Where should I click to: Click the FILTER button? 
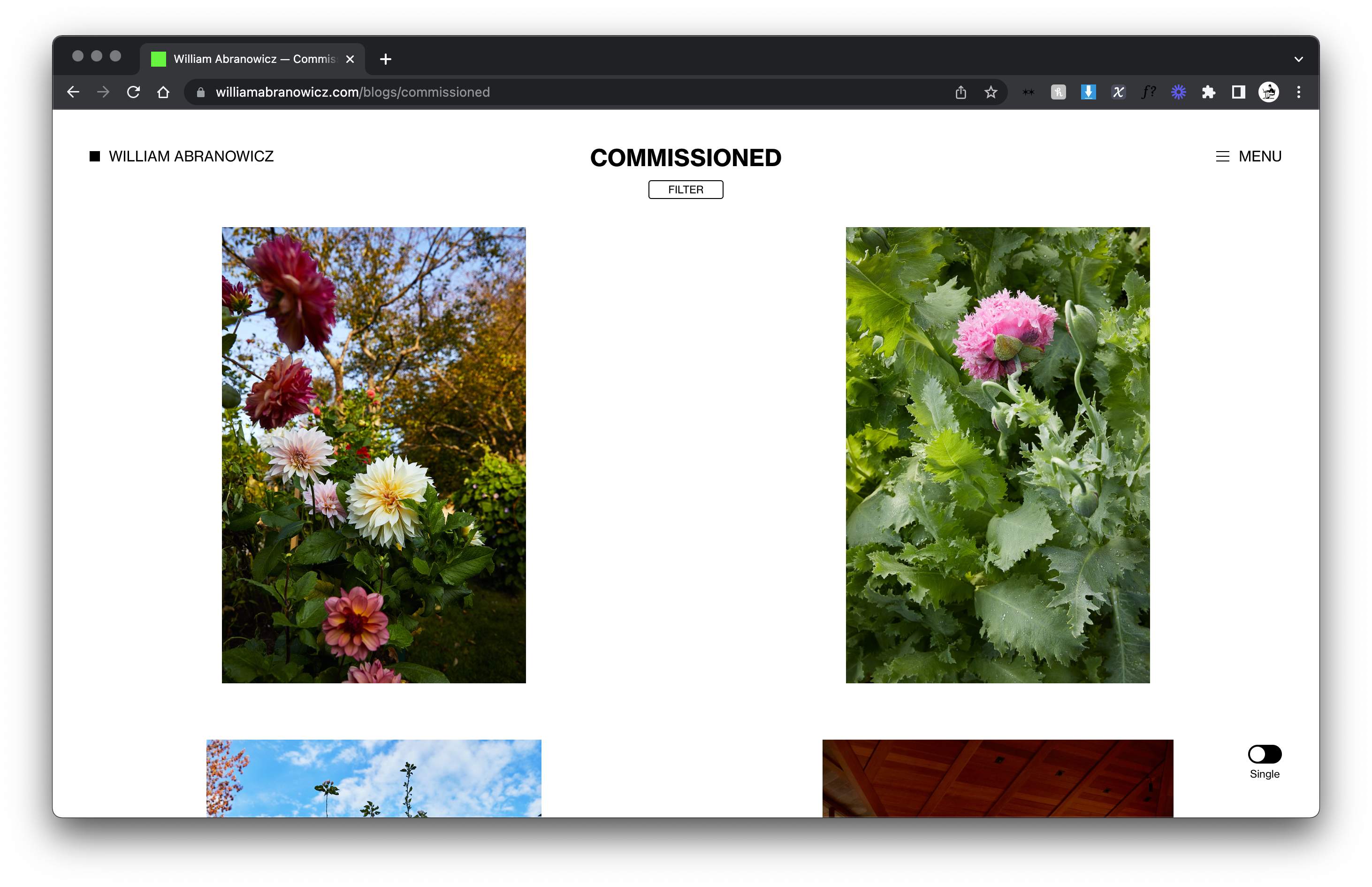pyautogui.click(x=685, y=190)
